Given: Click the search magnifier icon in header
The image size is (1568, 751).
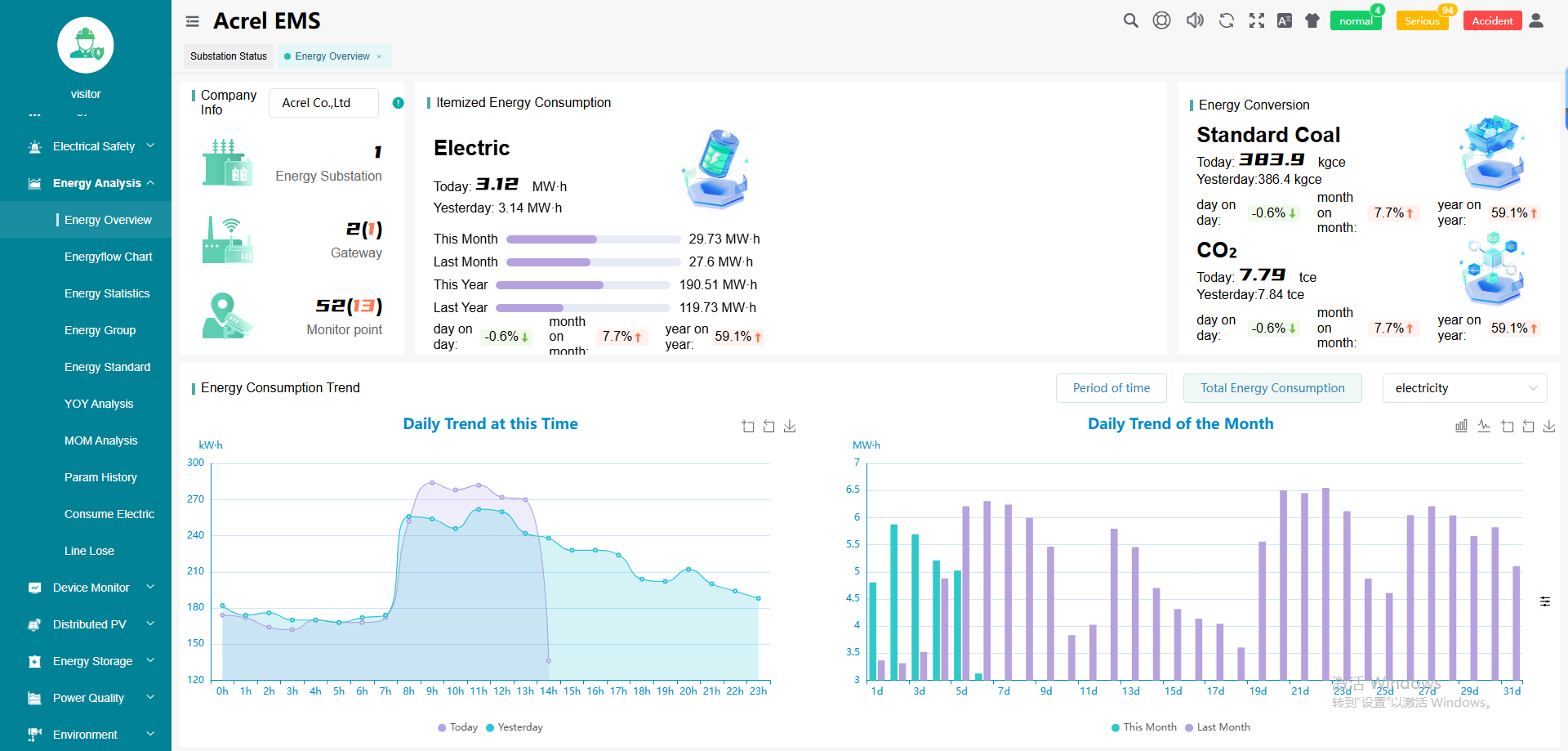Looking at the screenshot, I should (1130, 20).
